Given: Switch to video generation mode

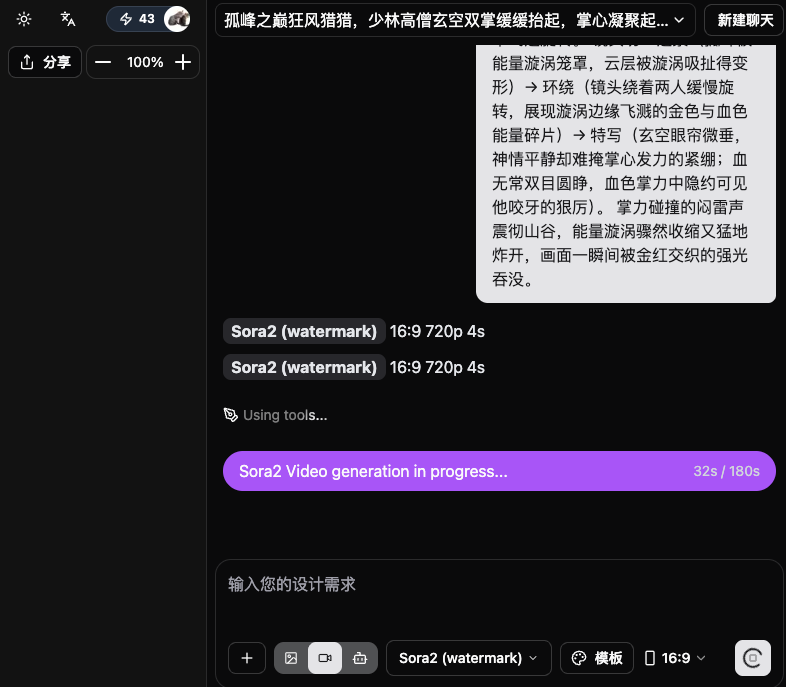Looking at the screenshot, I should [325, 658].
